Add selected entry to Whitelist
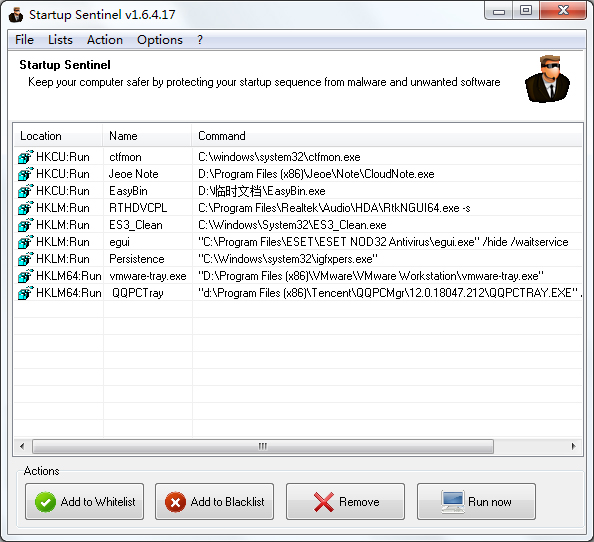 (84, 501)
